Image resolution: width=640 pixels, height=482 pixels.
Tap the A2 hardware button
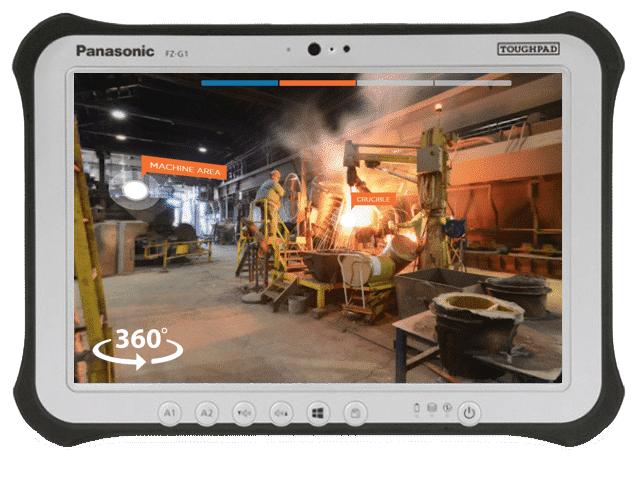tap(207, 413)
